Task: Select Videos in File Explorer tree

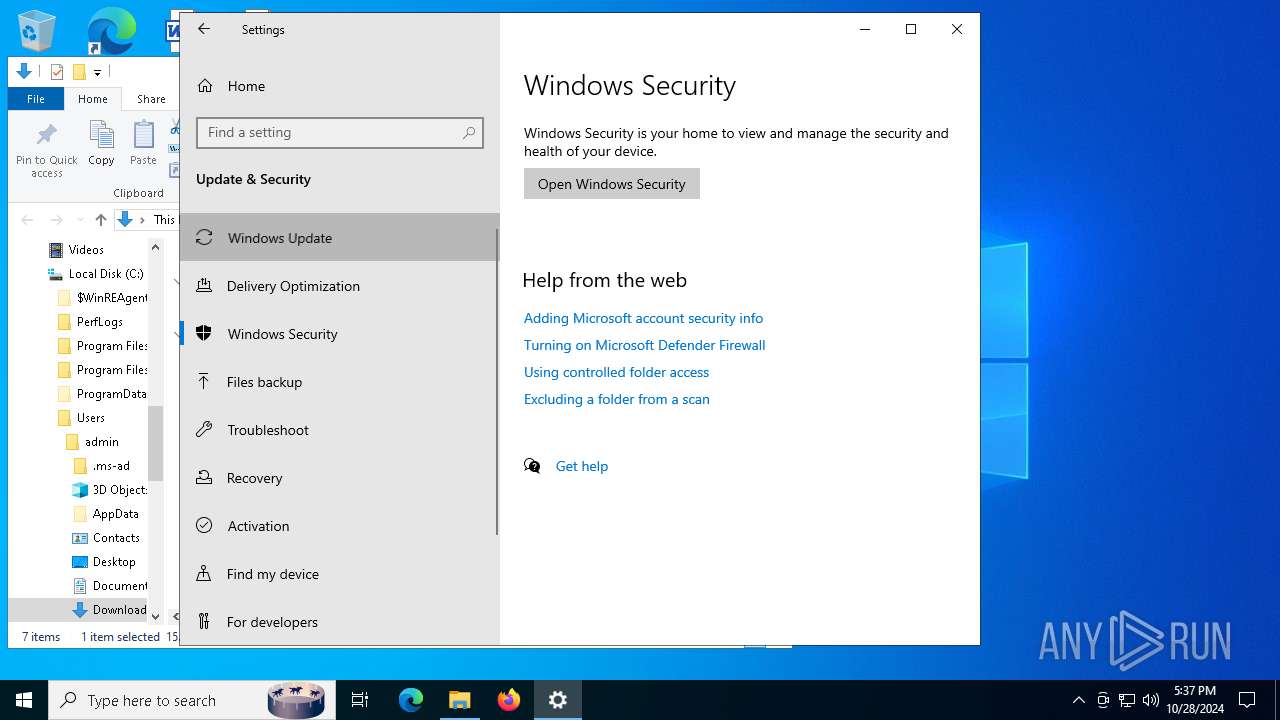Action: coord(86,249)
